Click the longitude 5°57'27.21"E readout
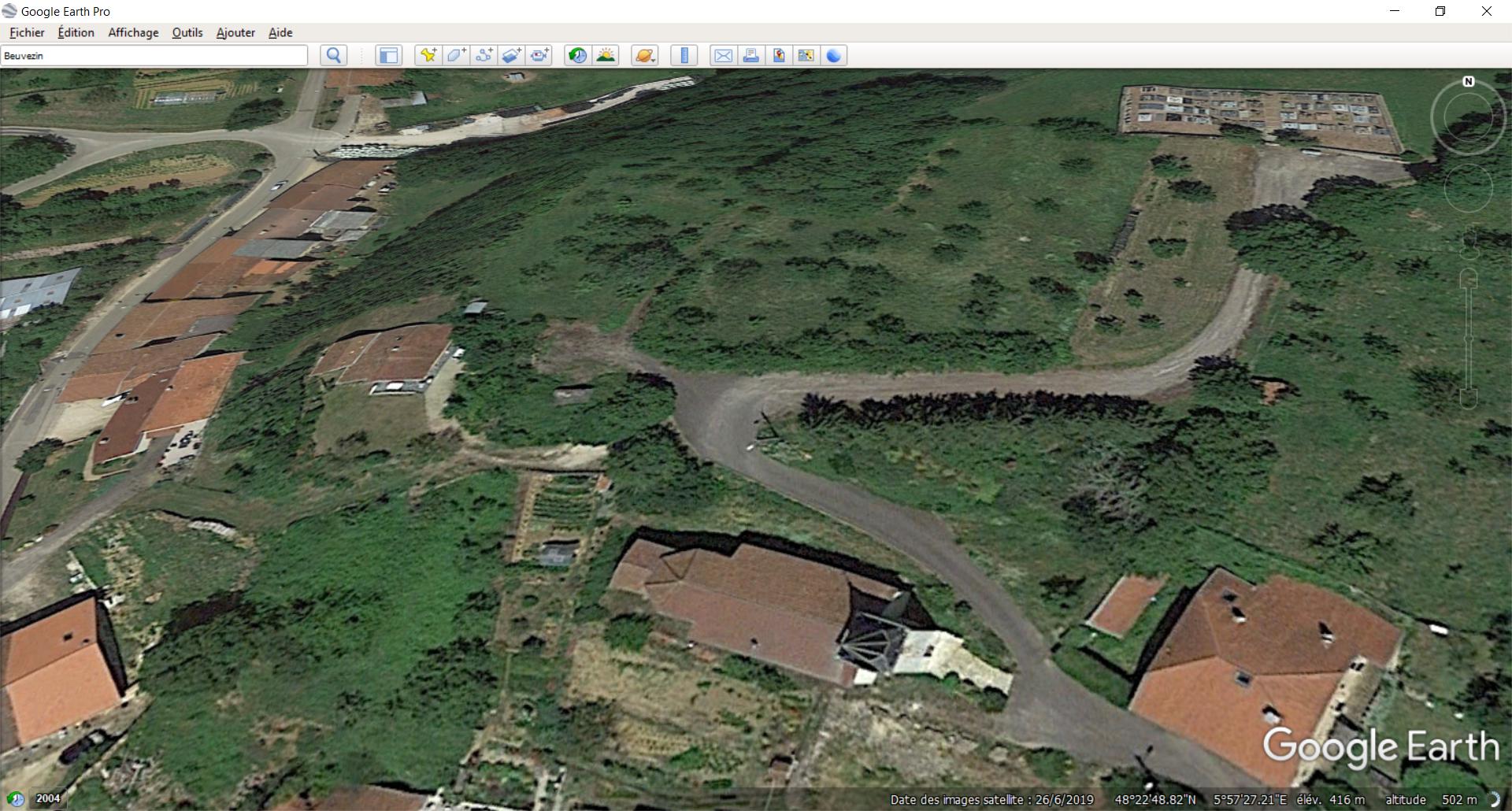1512x811 pixels. point(1250,799)
